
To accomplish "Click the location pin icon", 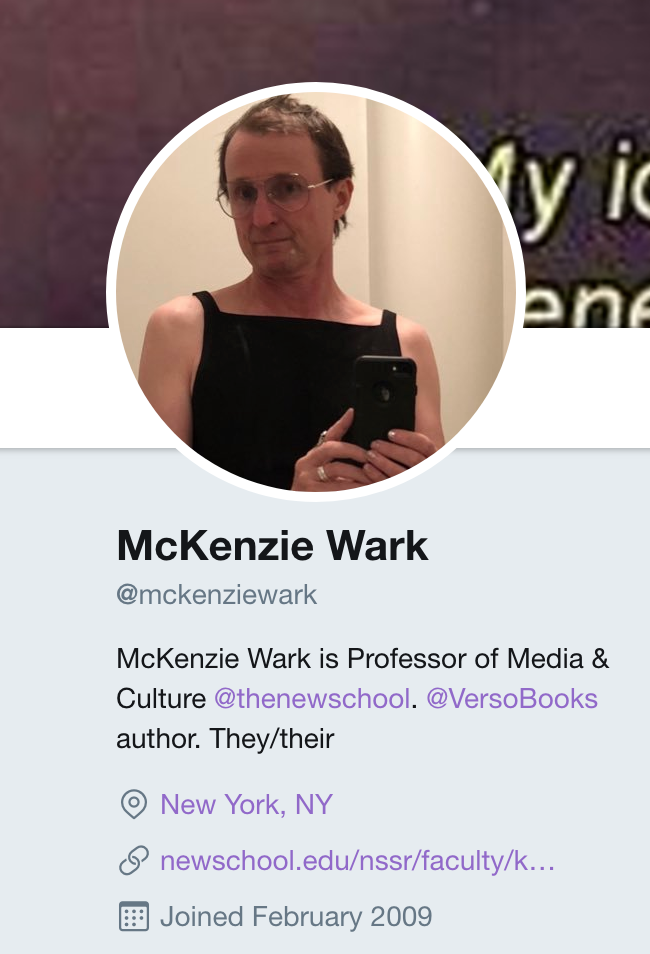I will coord(133,804).
